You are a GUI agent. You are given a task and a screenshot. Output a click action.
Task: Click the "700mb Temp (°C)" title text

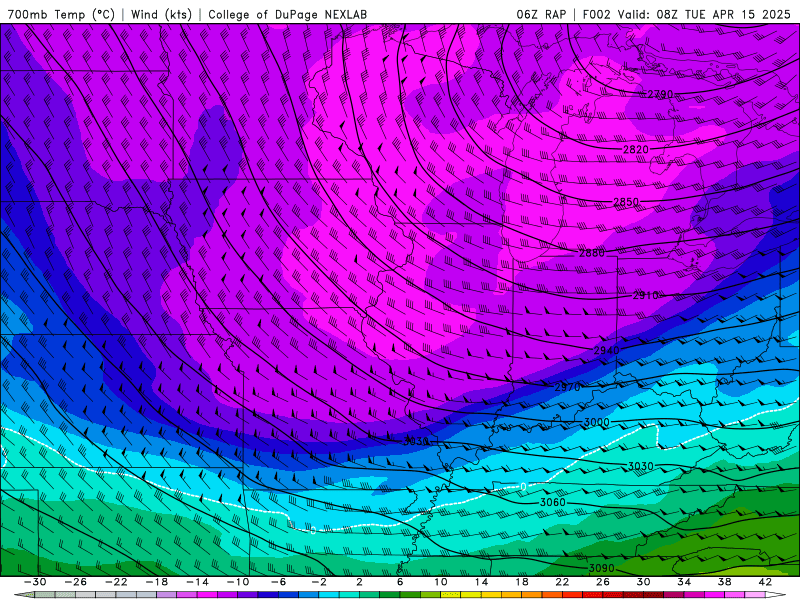coord(61,14)
